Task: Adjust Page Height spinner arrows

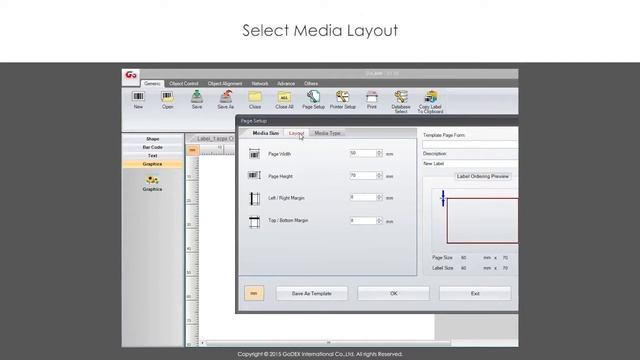Action: 380,176
